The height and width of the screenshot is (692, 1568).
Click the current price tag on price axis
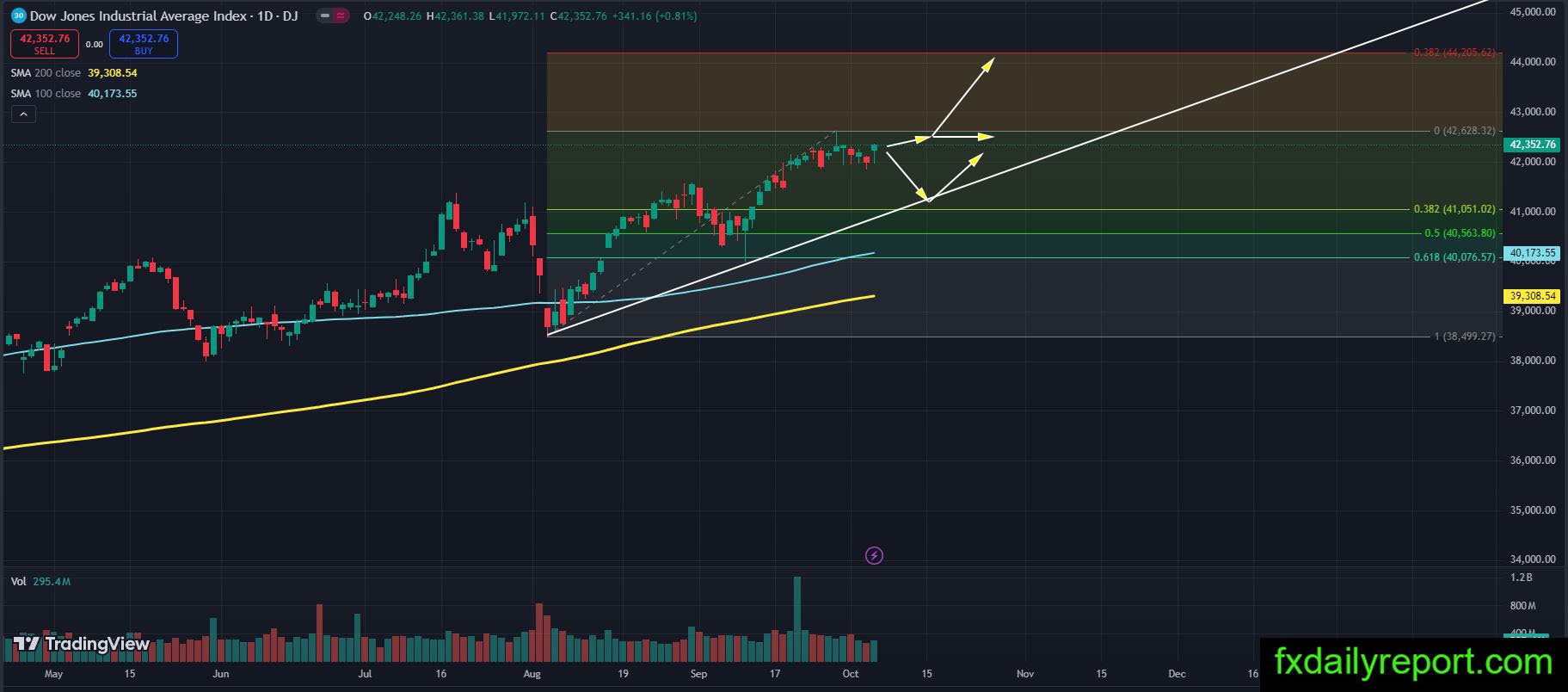pyautogui.click(x=1532, y=145)
